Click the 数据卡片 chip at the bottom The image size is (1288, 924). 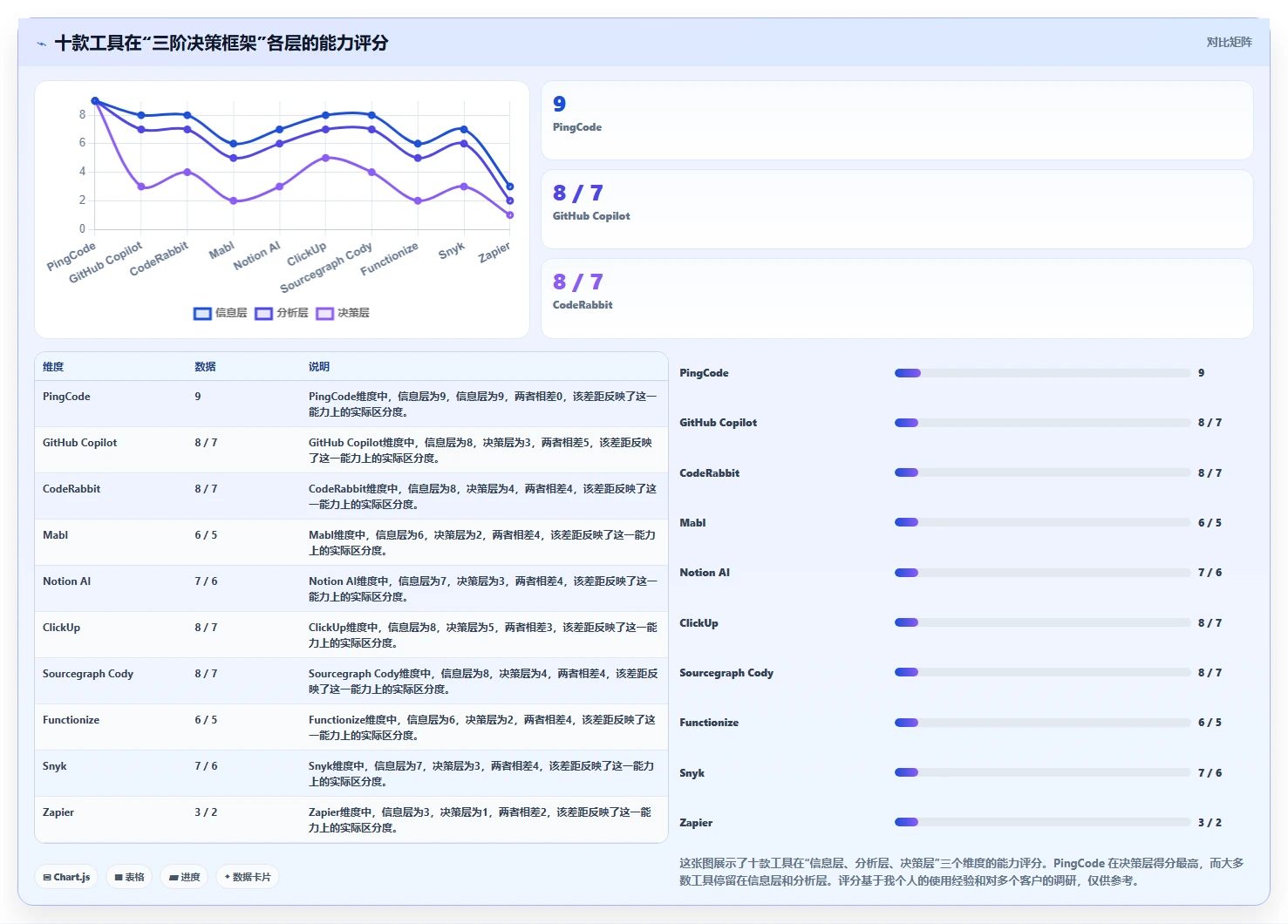coord(248,877)
